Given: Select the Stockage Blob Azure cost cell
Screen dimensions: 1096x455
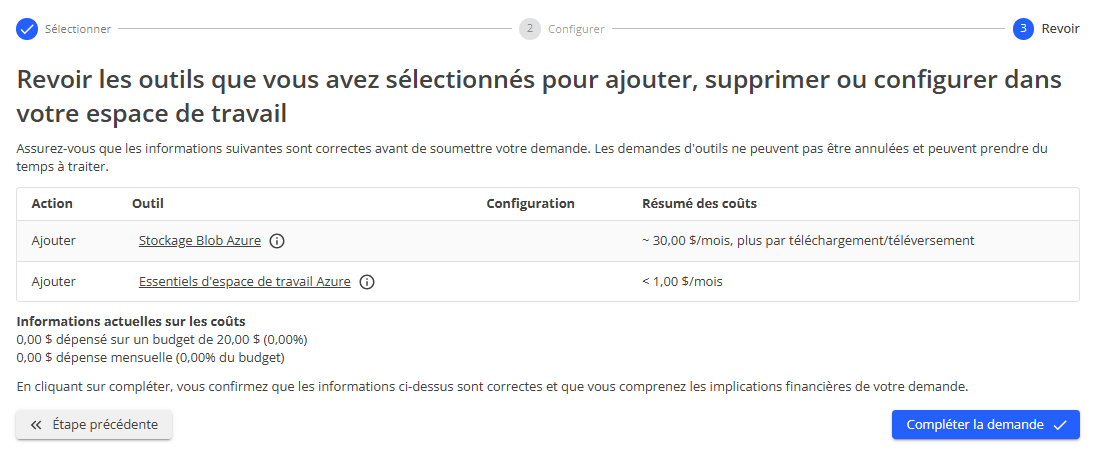Looking at the screenshot, I should point(808,241).
